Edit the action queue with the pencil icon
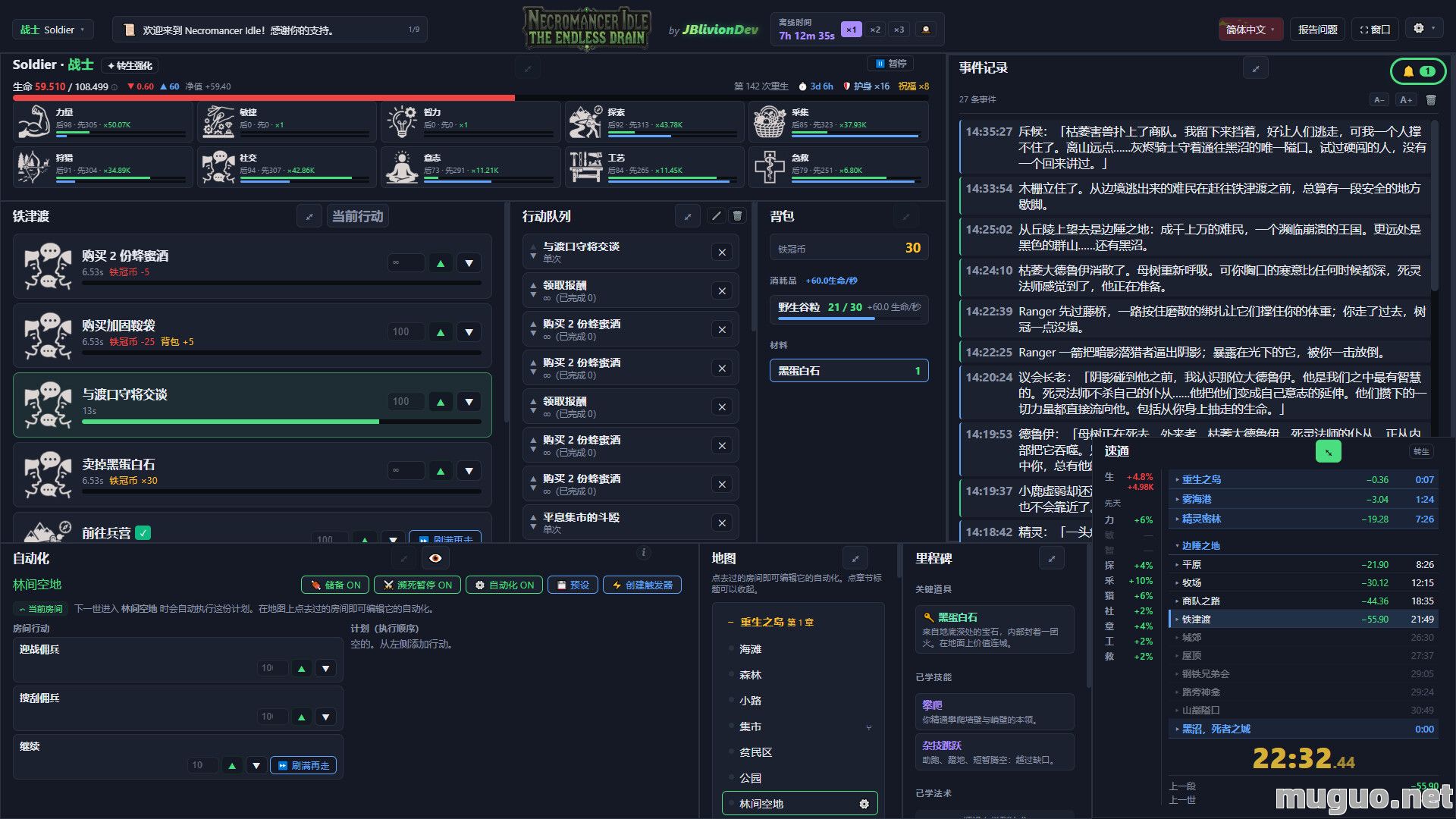 point(716,216)
